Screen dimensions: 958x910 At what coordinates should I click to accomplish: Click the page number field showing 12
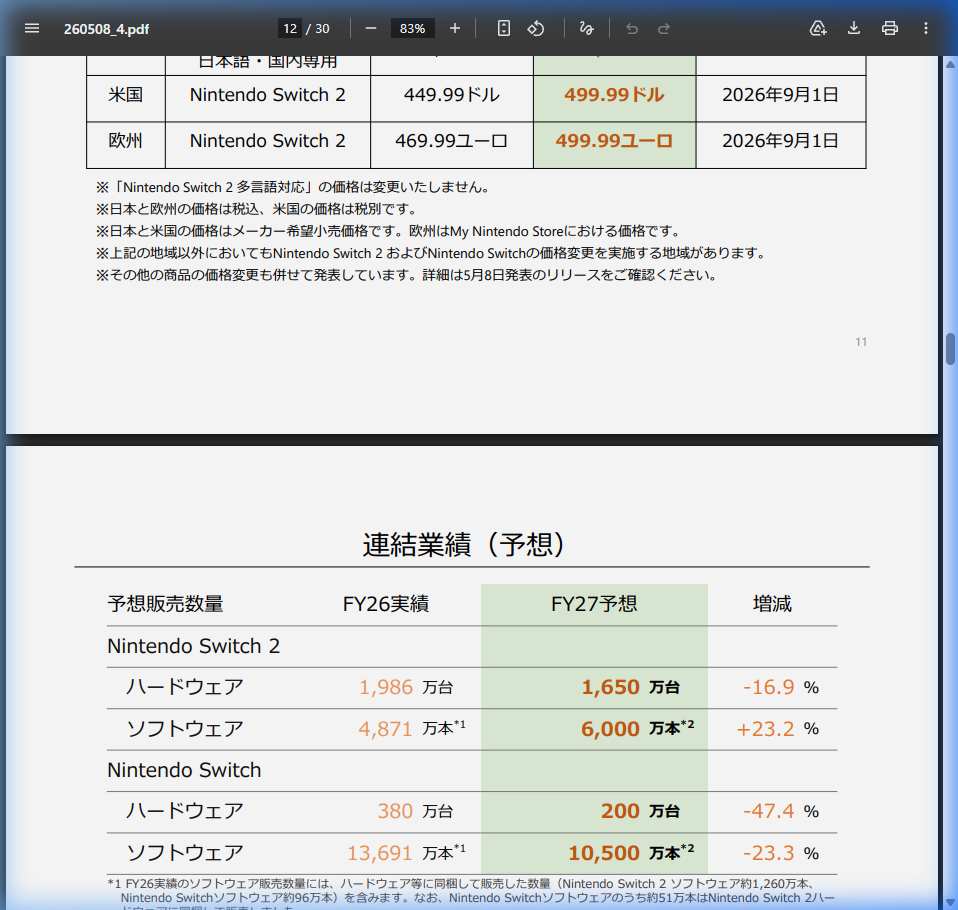coord(290,29)
